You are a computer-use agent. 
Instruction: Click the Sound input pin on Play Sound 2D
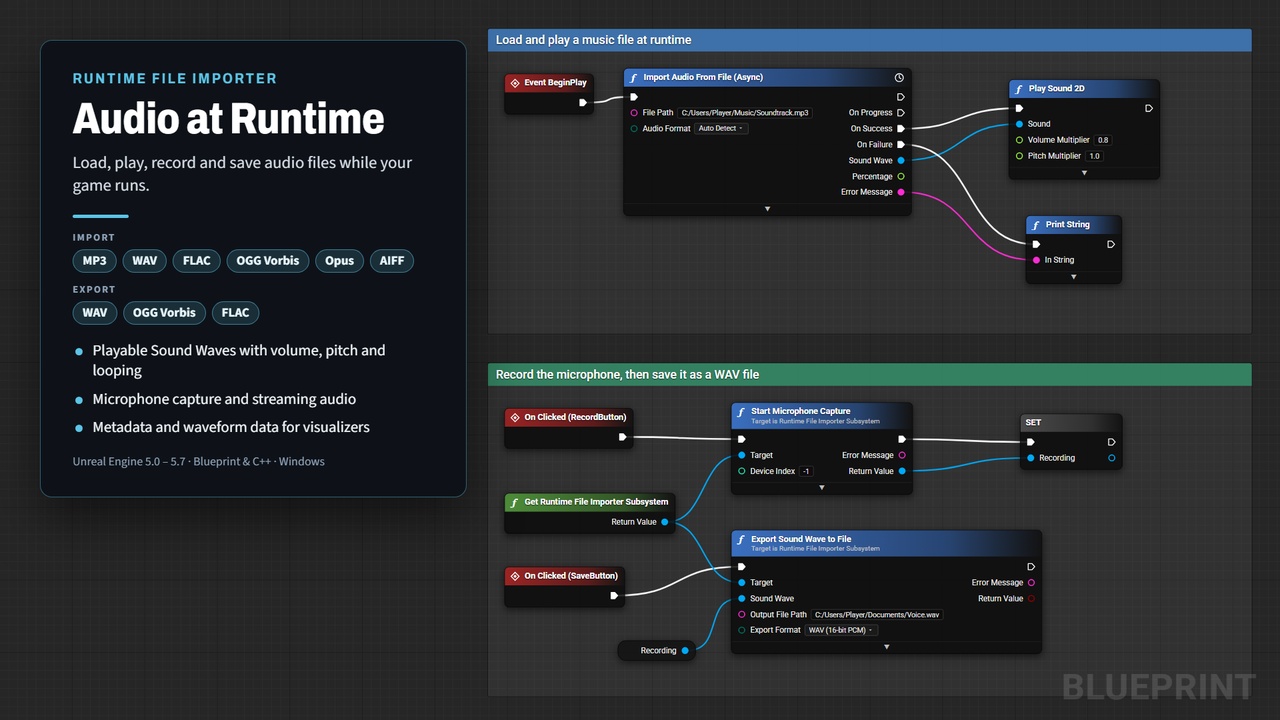coord(1019,124)
